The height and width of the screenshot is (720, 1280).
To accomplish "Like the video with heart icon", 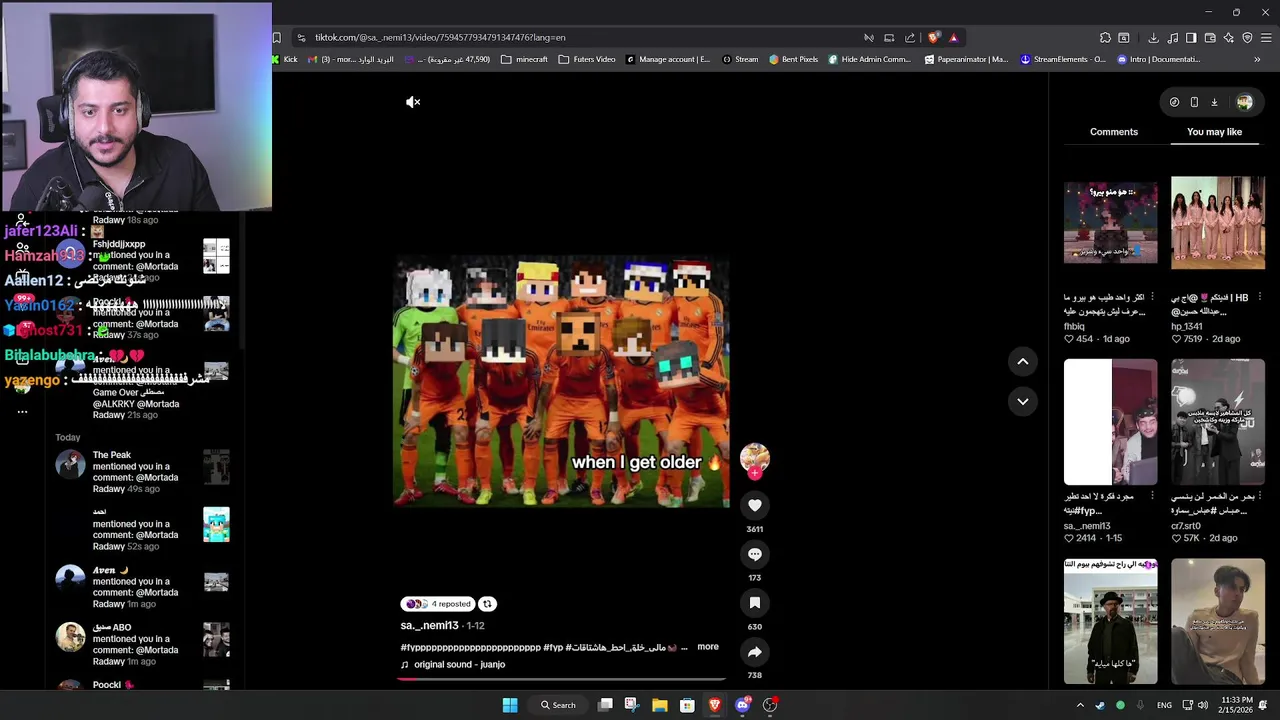I will [x=755, y=506].
